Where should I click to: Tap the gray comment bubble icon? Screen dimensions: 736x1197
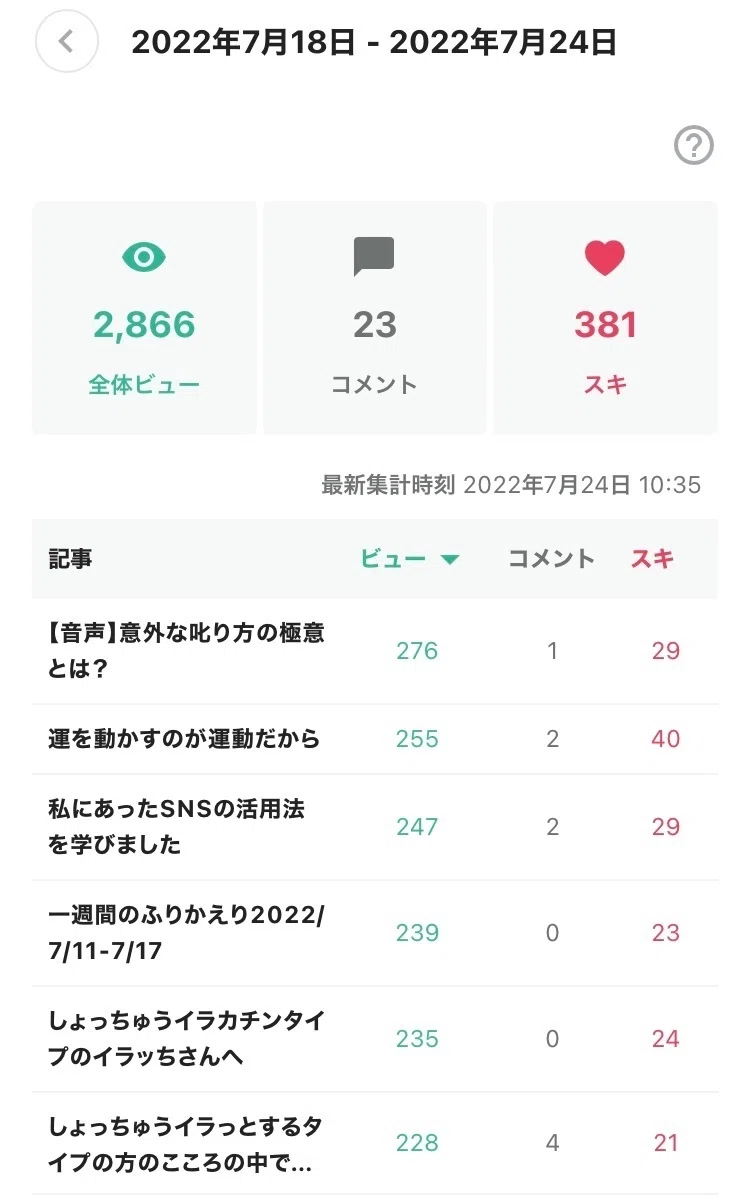pyautogui.click(x=374, y=256)
